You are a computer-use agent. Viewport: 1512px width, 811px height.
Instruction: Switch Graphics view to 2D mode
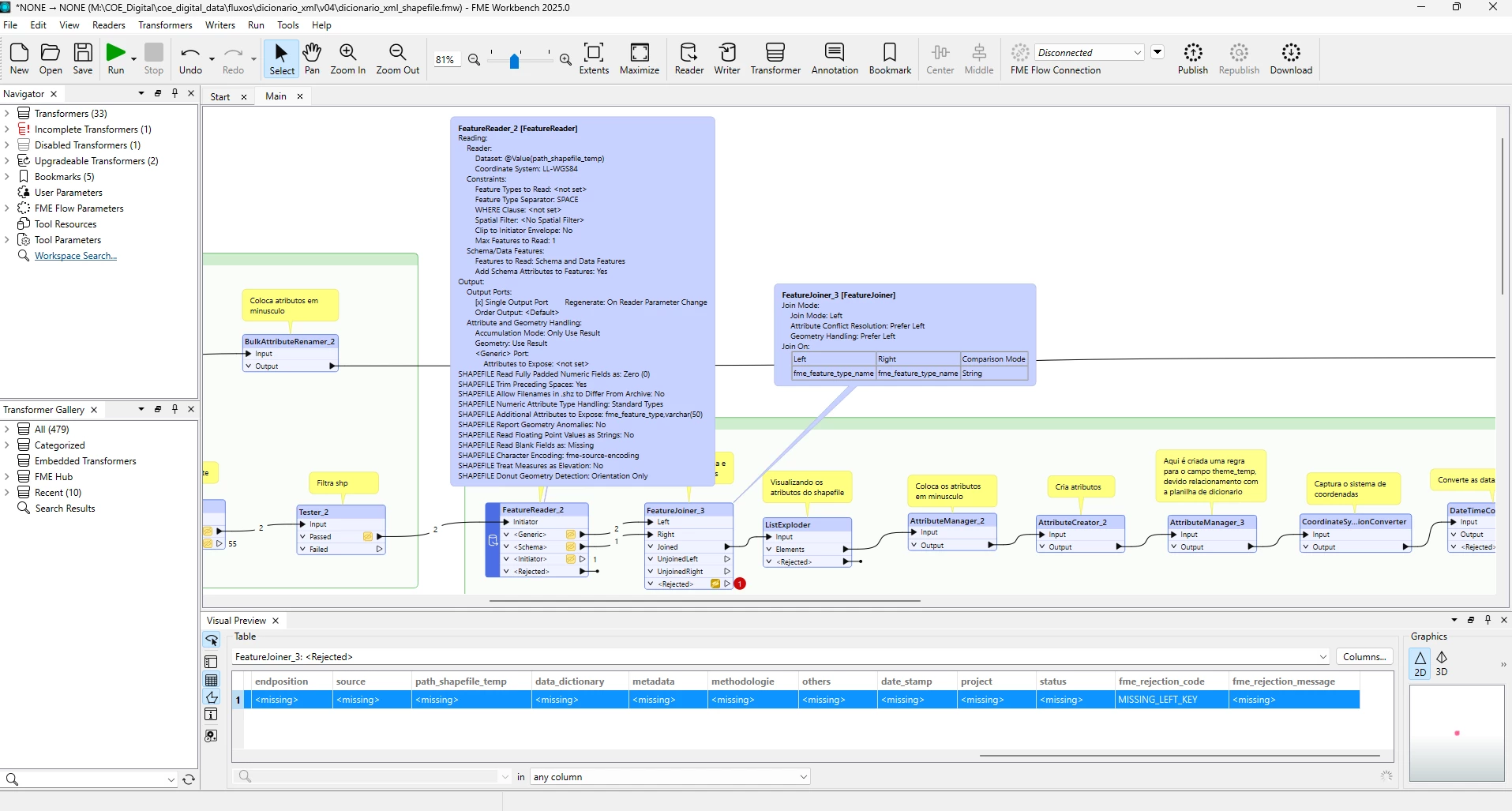[1420, 663]
